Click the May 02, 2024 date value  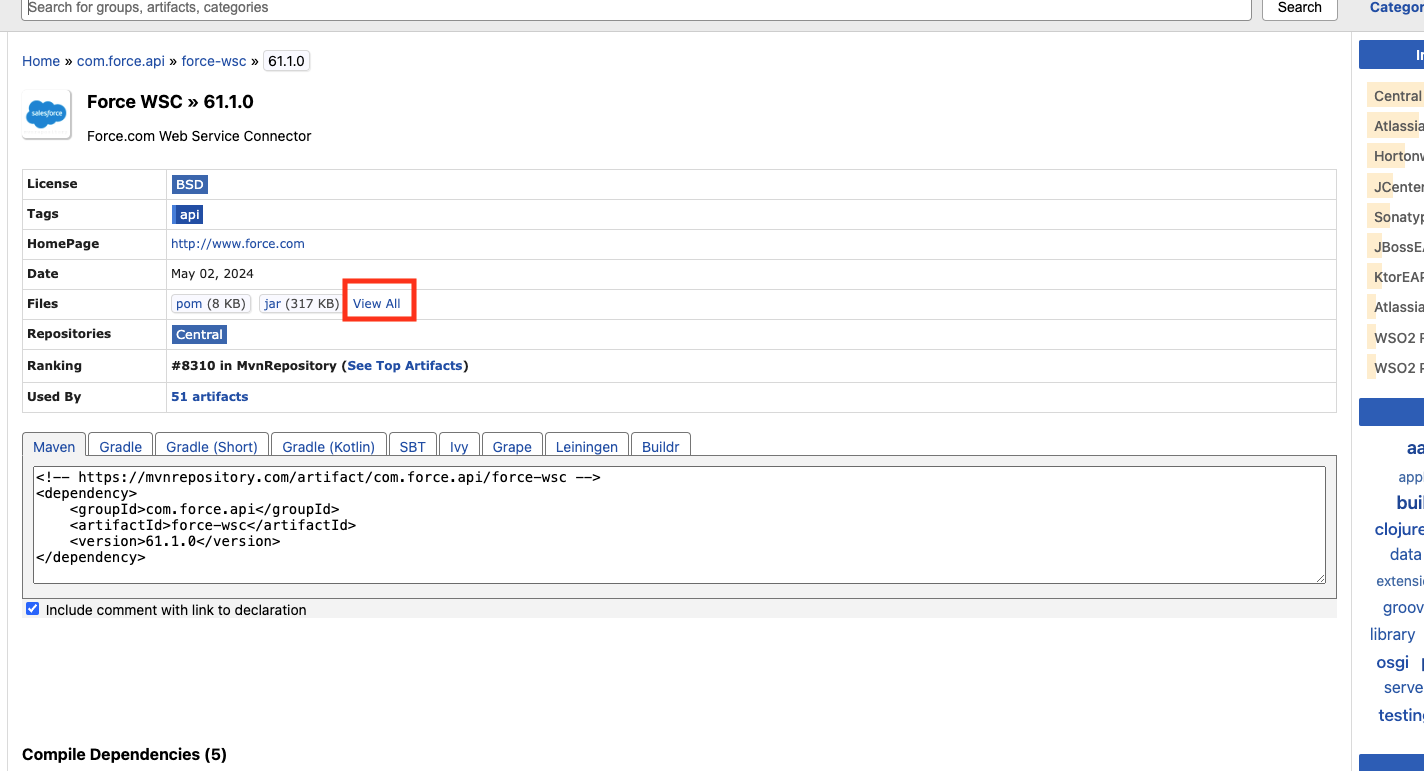point(212,274)
